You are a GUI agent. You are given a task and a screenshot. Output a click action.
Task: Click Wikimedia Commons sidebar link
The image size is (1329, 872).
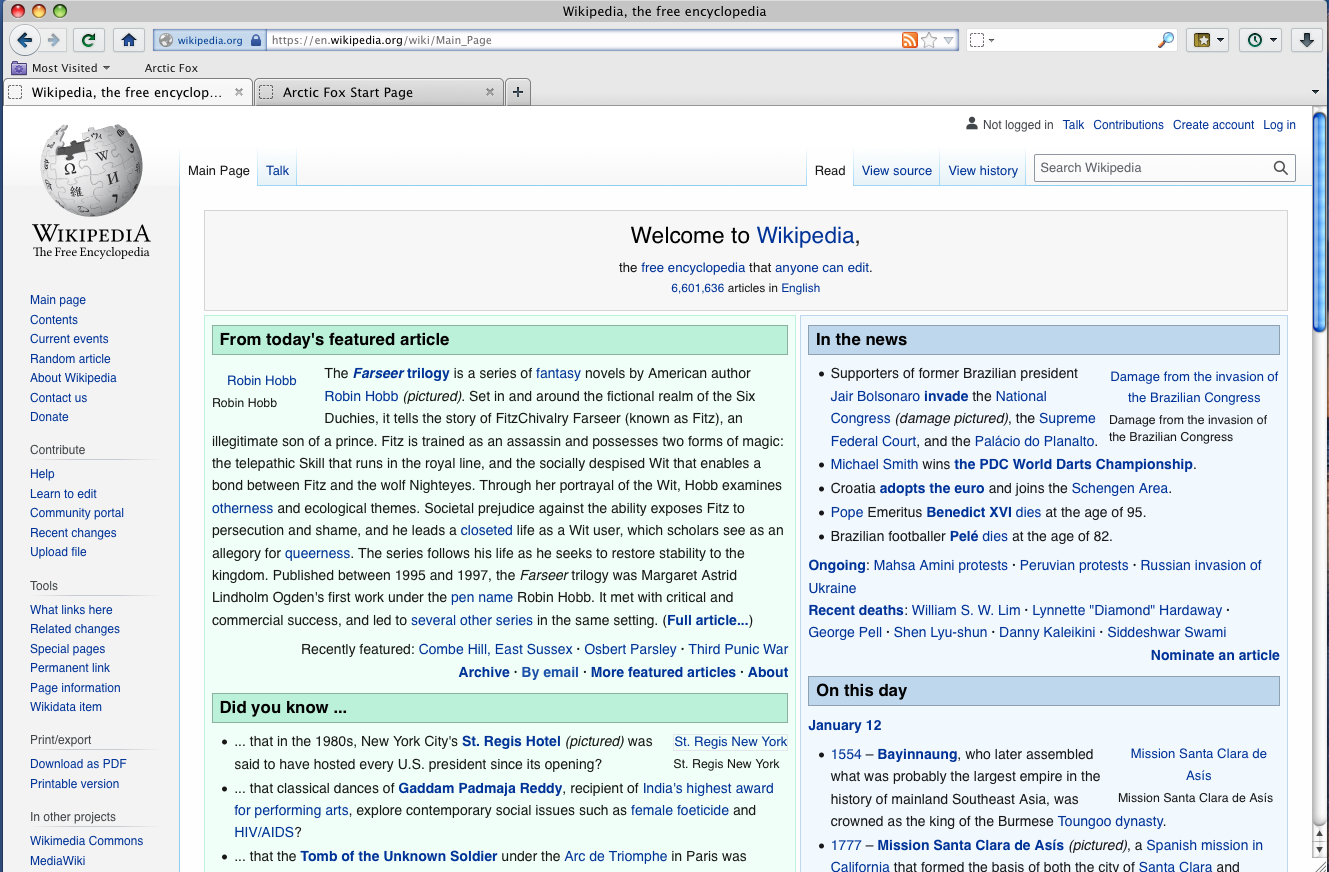pyautogui.click(x=86, y=841)
